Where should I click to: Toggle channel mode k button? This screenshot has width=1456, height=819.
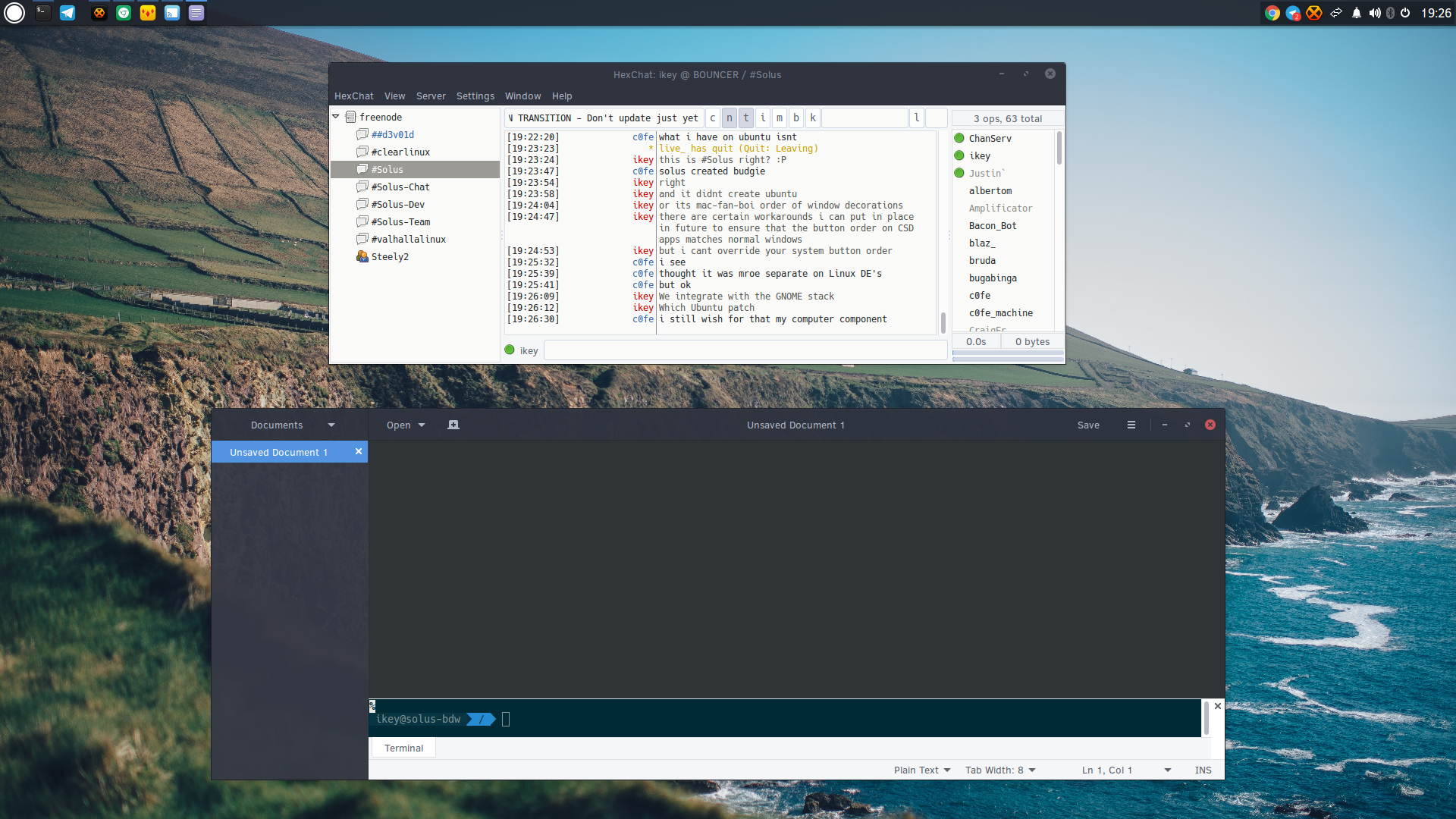pos(813,118)
